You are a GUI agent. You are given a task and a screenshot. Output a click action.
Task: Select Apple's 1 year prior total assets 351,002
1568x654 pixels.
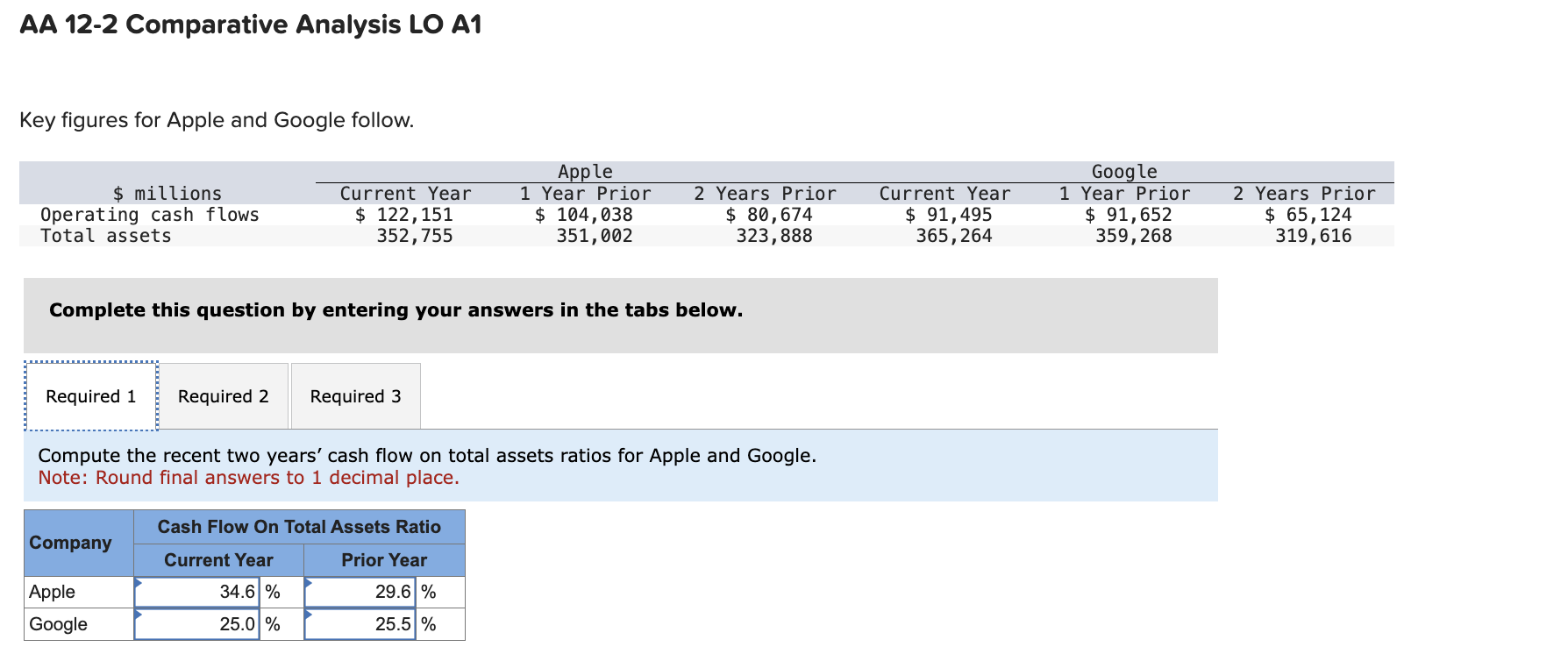click(x=595, y=236)
